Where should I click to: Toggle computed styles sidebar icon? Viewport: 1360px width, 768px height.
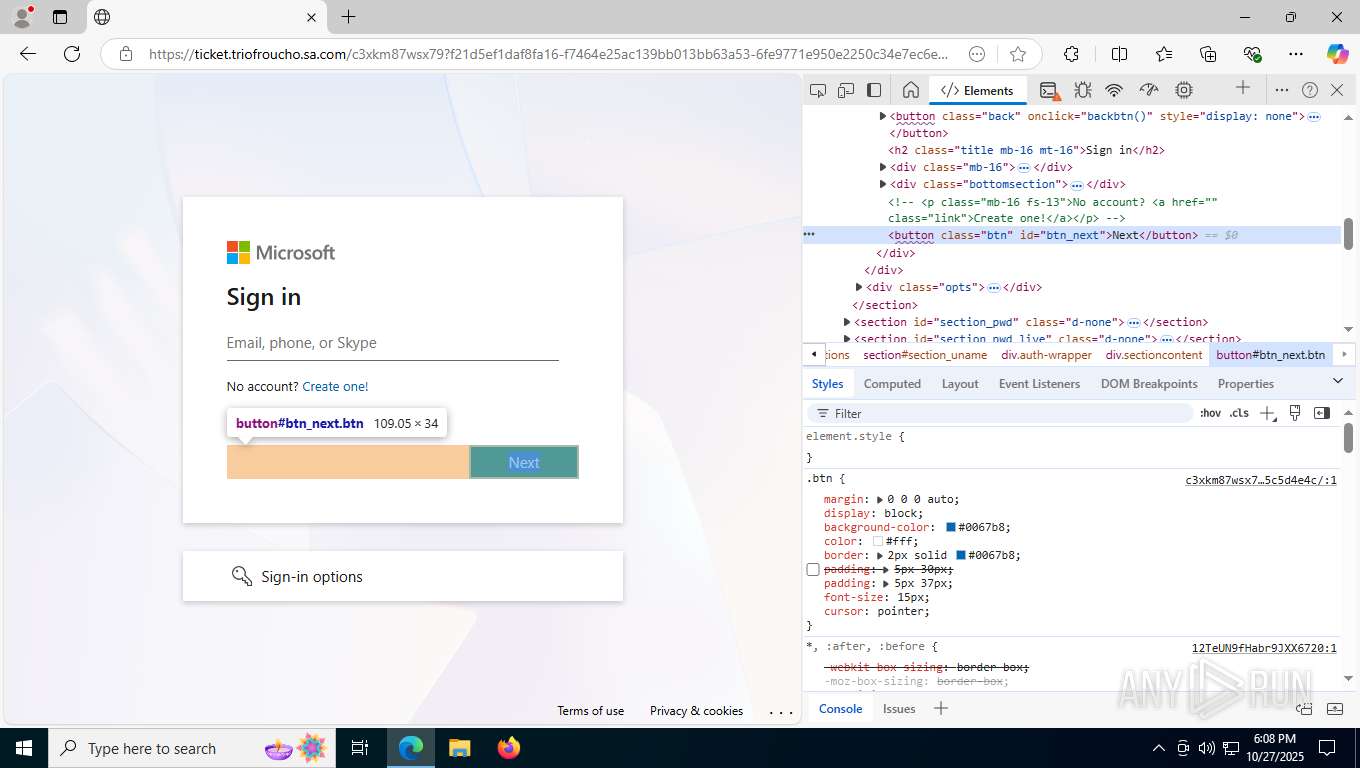[1322, 413]
